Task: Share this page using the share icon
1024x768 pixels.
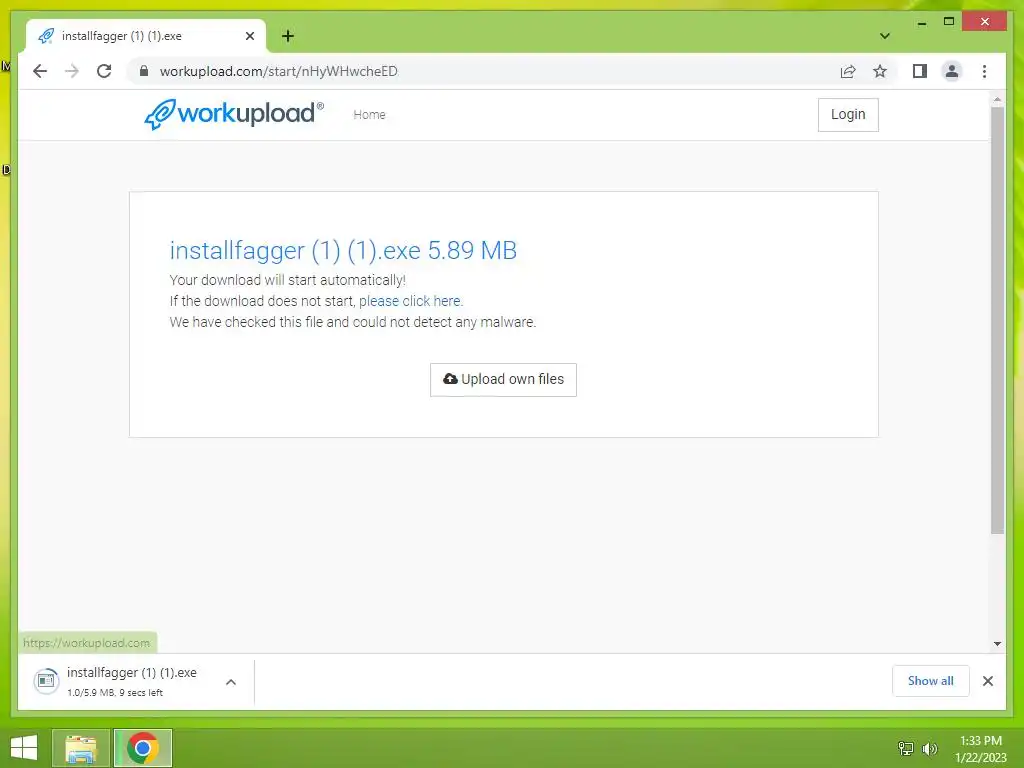Action: point(848,71)
